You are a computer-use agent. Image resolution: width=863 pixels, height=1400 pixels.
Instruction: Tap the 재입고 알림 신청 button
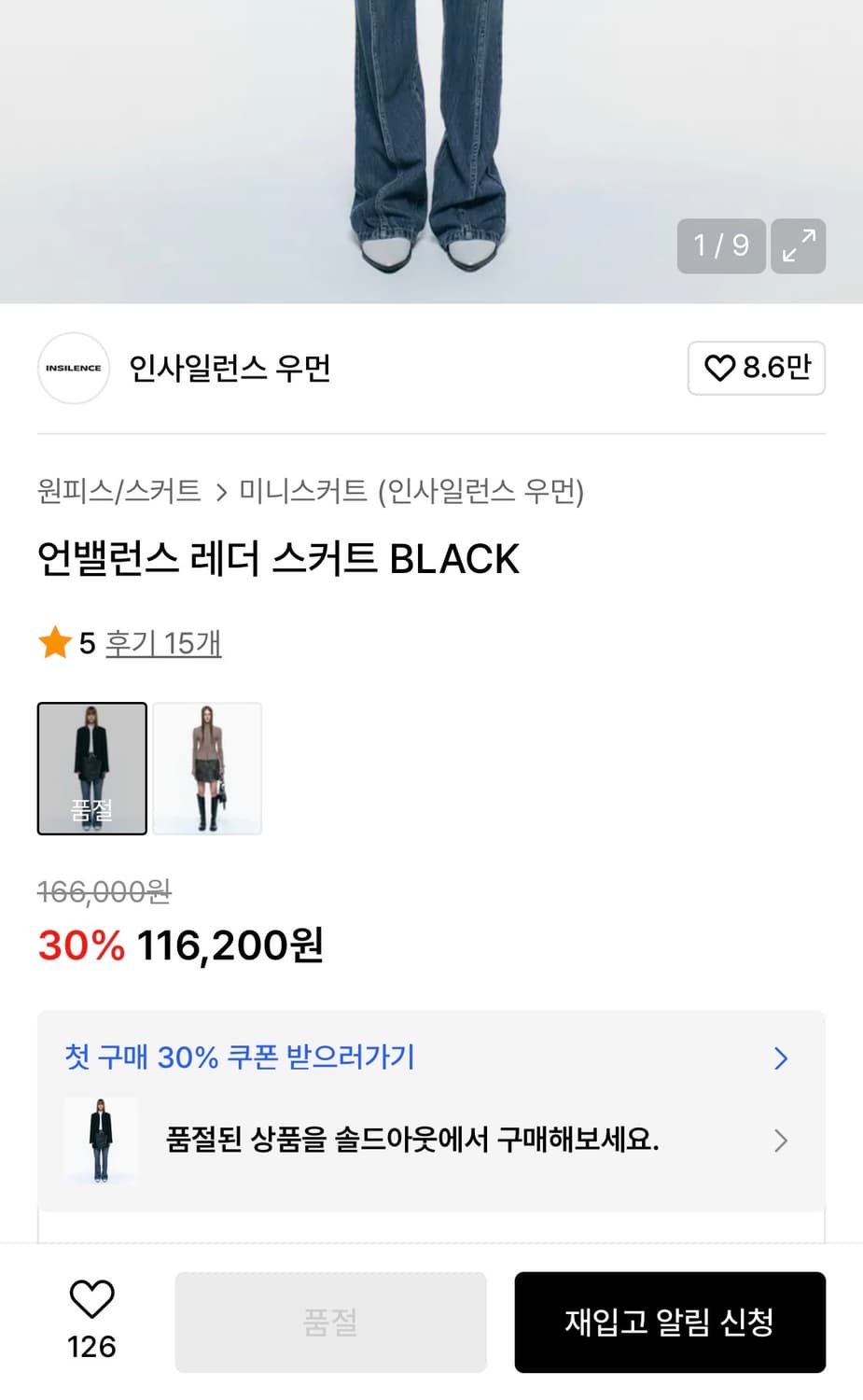point(669,1322)
